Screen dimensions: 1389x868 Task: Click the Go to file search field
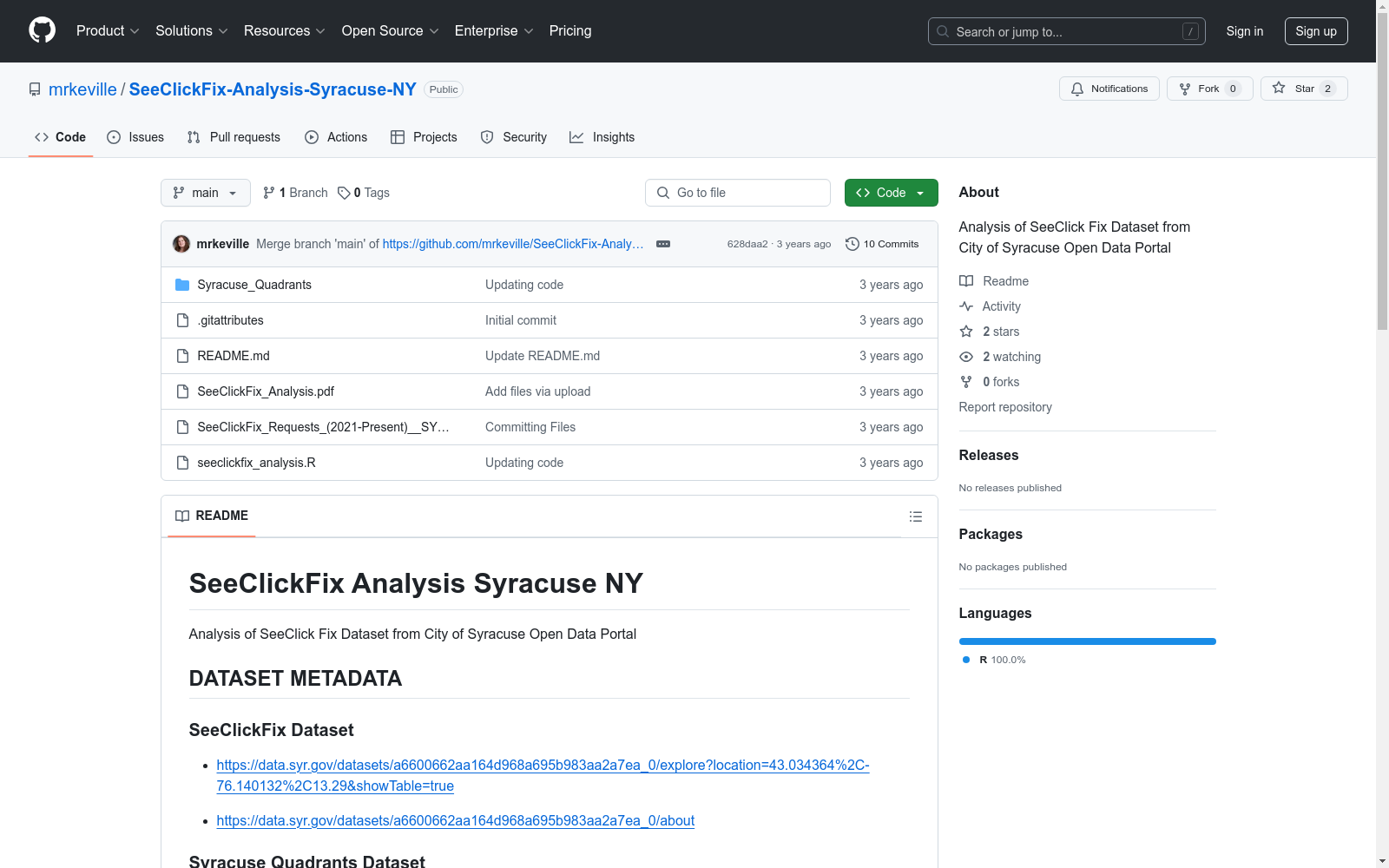coord(738,193)
